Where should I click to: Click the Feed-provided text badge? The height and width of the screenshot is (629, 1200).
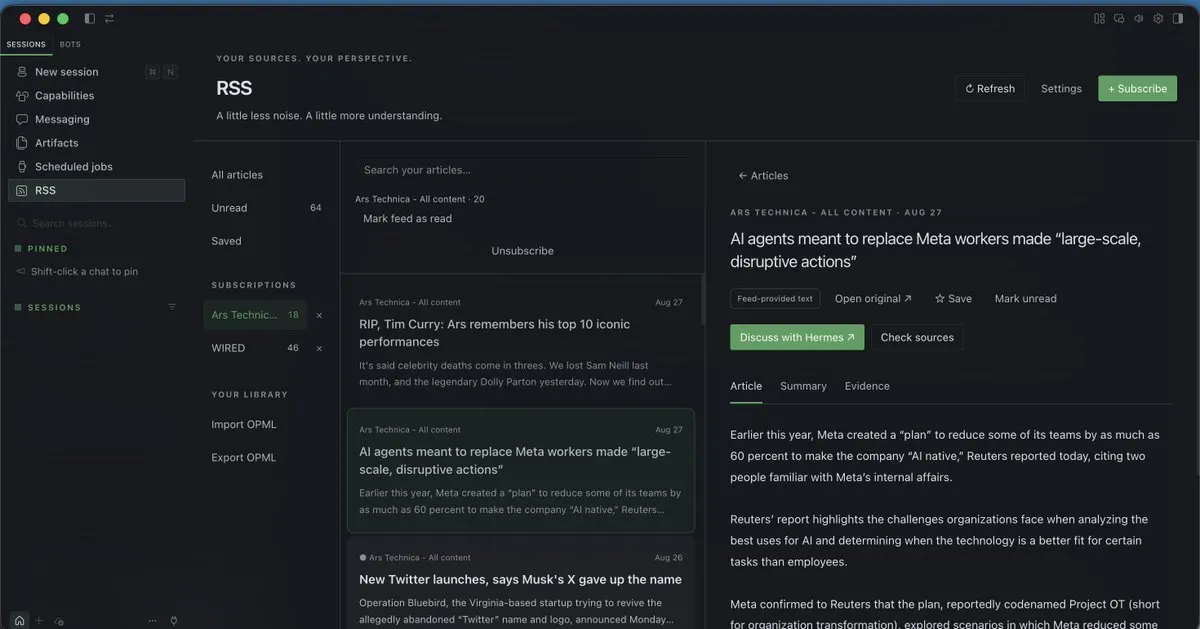(x=775, y=299)
